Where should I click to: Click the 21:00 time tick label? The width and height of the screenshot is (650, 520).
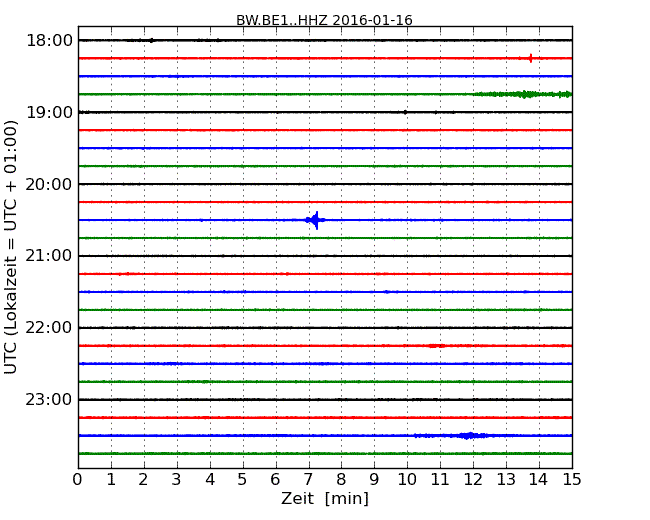click(49, 256)
